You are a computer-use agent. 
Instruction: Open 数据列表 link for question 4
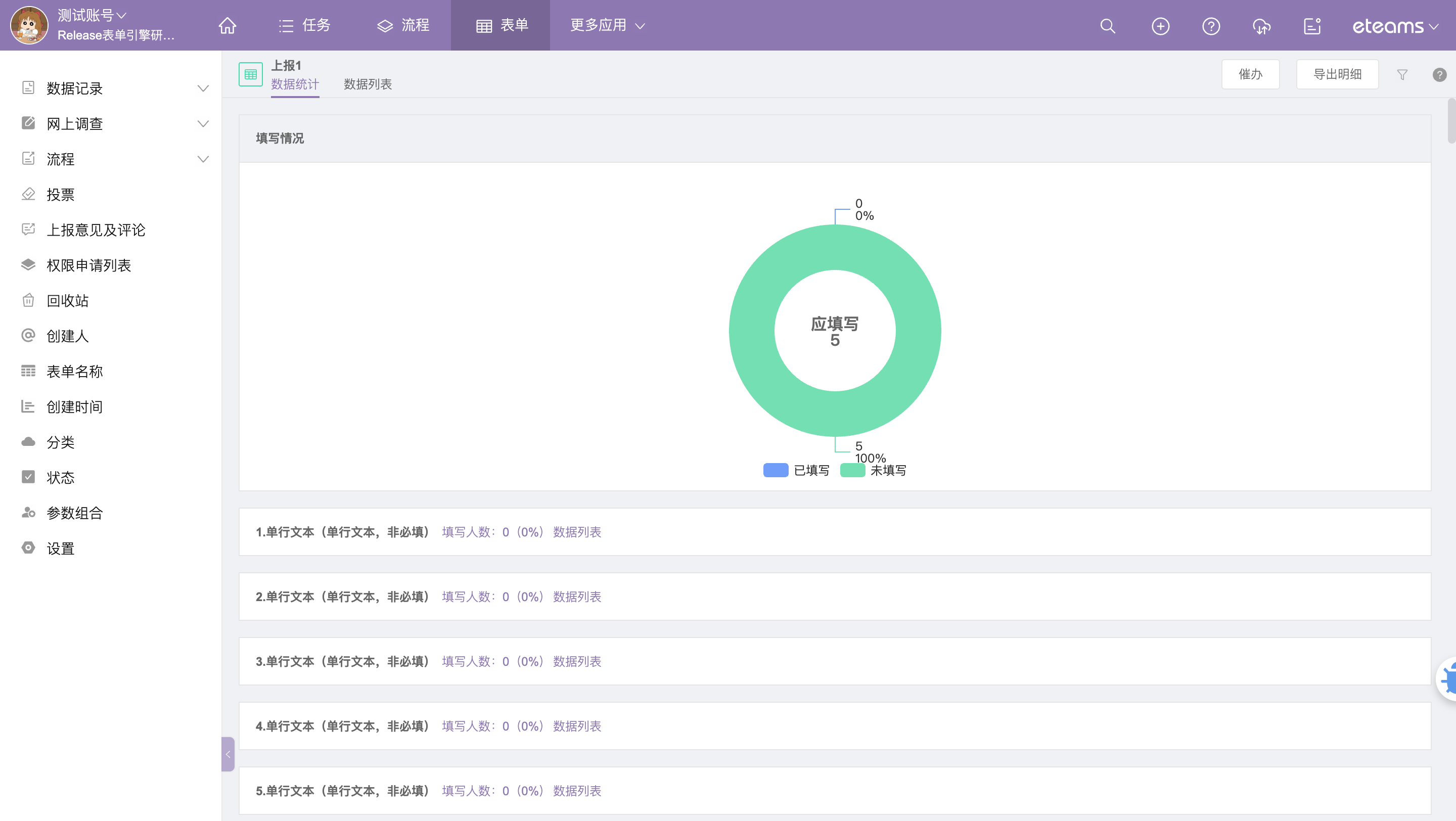[x=577, y=726]
